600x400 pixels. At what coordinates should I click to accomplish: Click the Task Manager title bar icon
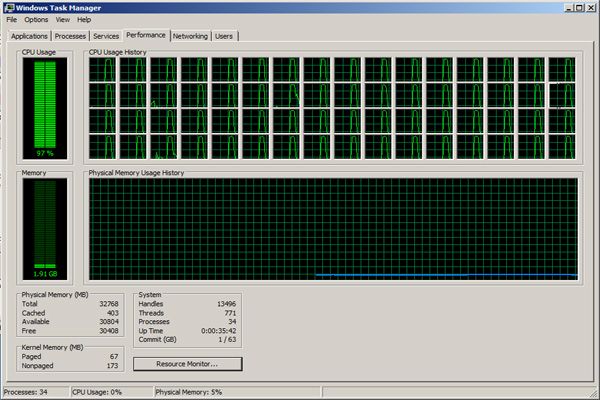pyautogui.click(x=9, y=8)
